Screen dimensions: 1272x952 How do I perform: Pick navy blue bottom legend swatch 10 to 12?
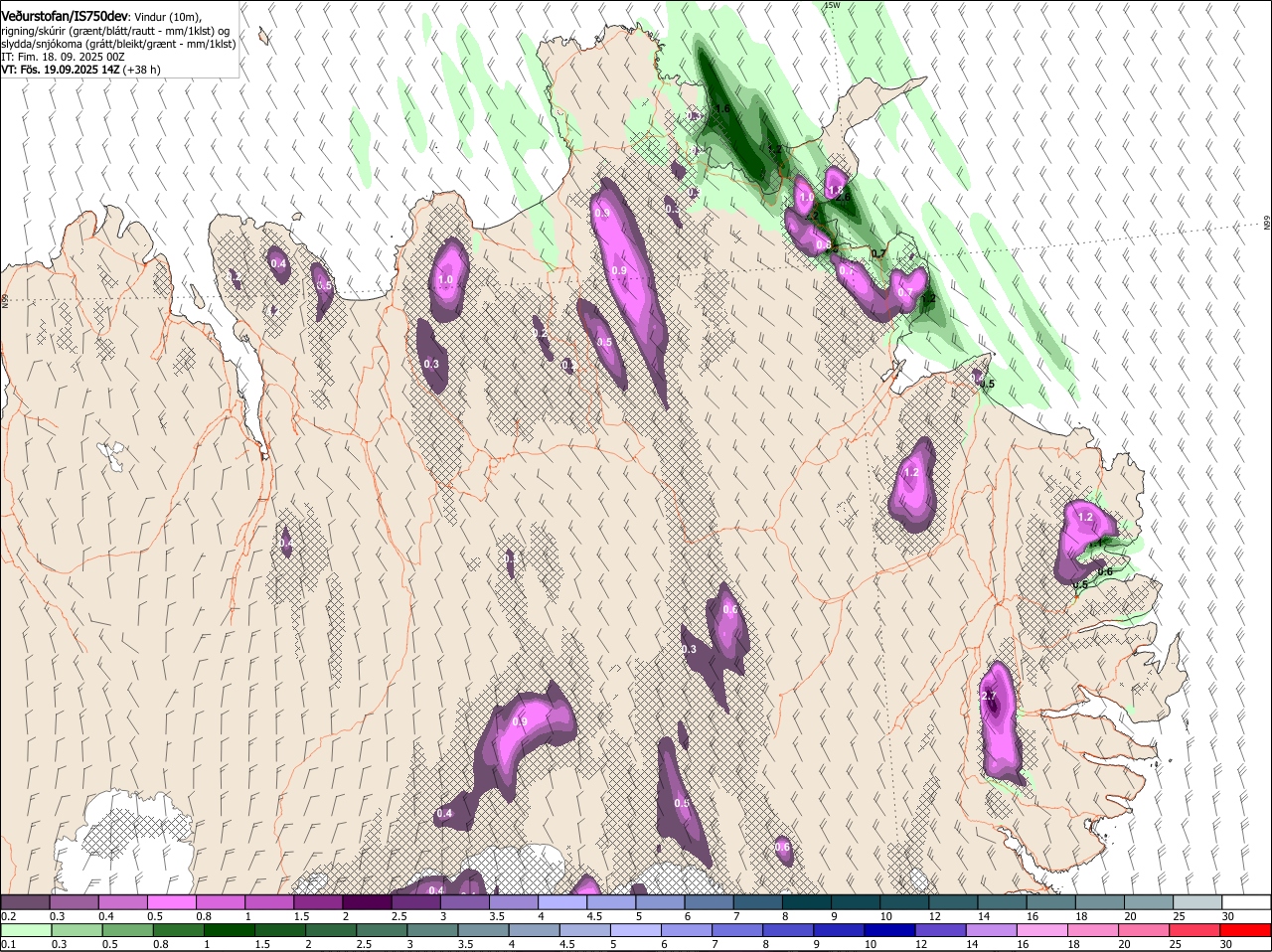[x=889, y=930]
